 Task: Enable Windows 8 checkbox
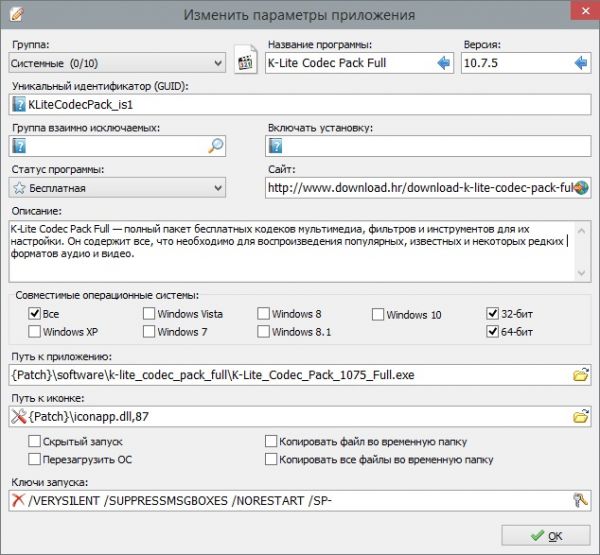[x=263, y=313]
